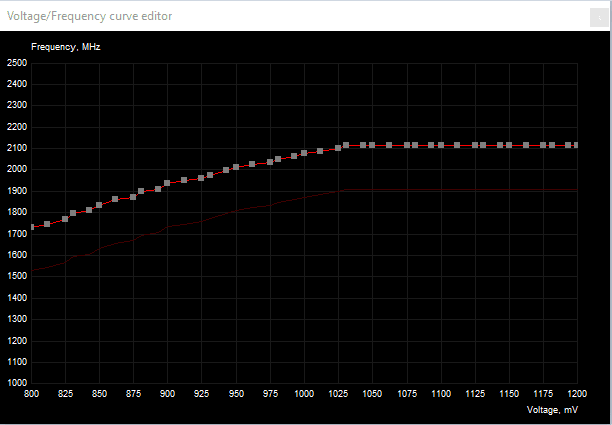
Task: Select the curve point at 850 mV
Action: pyautogui.click(x=99, y=205)
